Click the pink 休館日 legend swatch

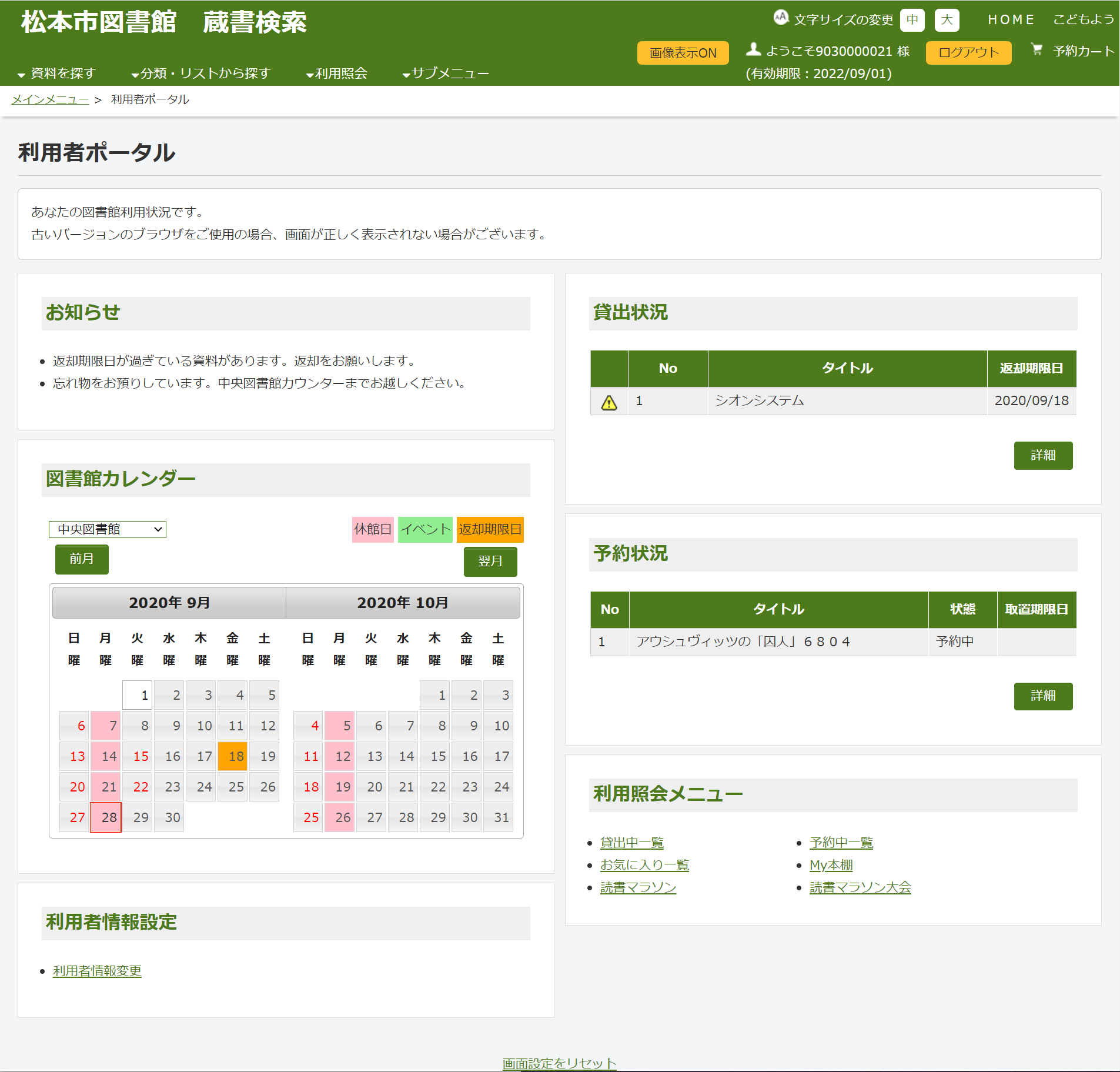[x=373, y=529]
